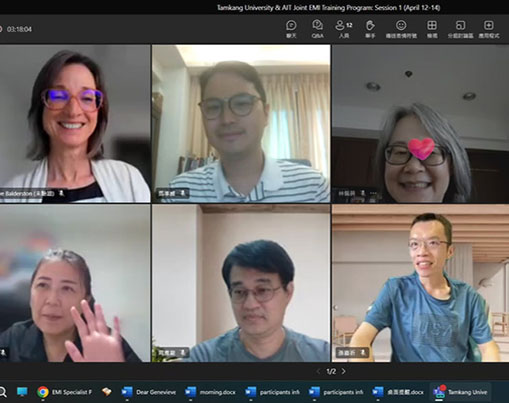Click the desktop monitor icon in taskbar
Image resolution: width=509 pixels, height=403 pixels.
[x=22, y=392]
